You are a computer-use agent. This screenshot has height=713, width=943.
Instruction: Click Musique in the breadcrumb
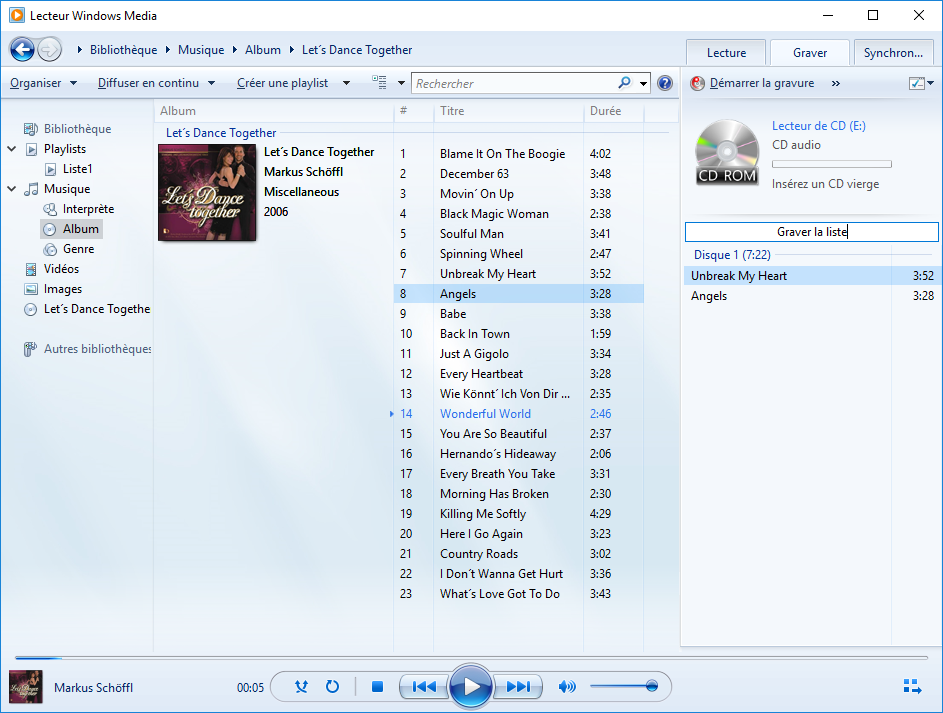(x=201, y=50)
